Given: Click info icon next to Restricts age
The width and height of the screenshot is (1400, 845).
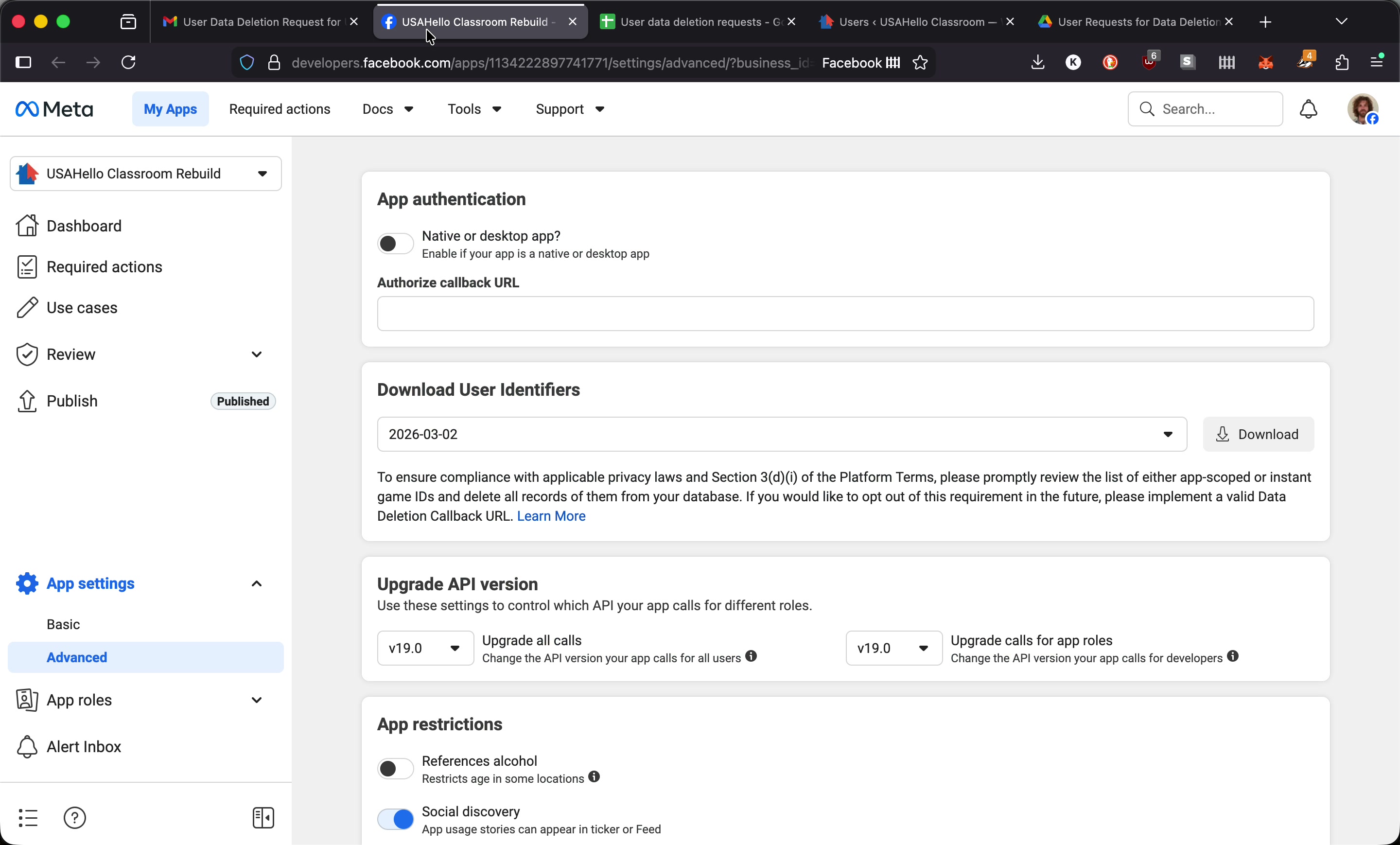Looking at the screenshot, I should click(x=594, y=776).
